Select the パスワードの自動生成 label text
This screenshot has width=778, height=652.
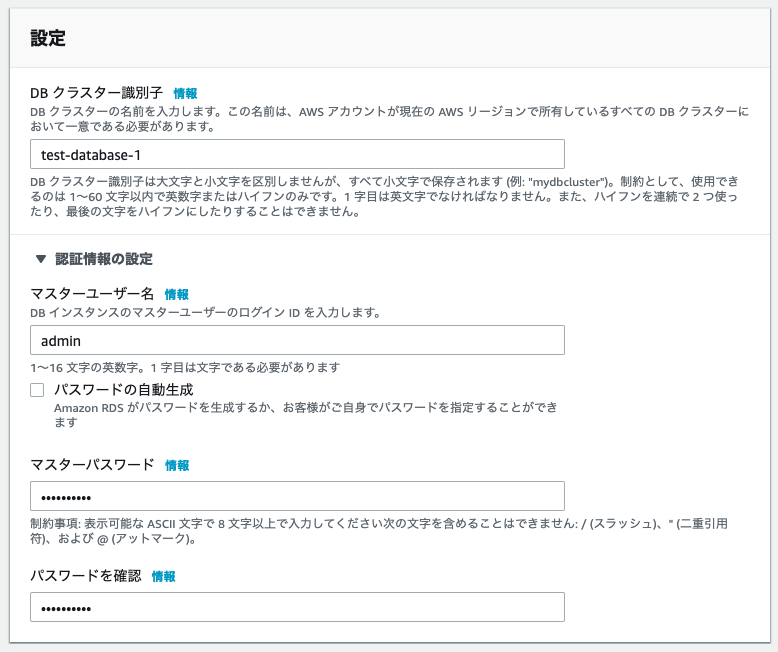124,390
